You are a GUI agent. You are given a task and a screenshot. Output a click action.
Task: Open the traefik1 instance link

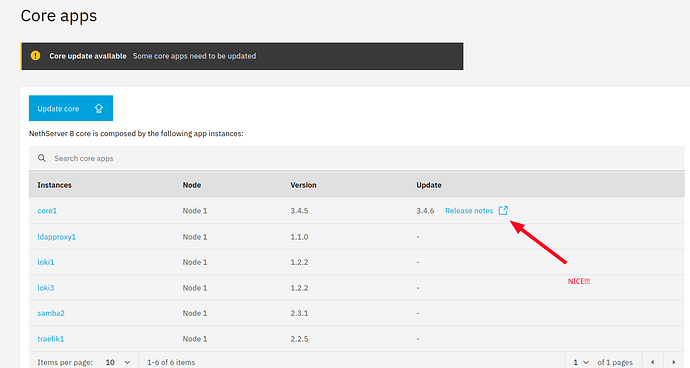(x=51, y=339)
